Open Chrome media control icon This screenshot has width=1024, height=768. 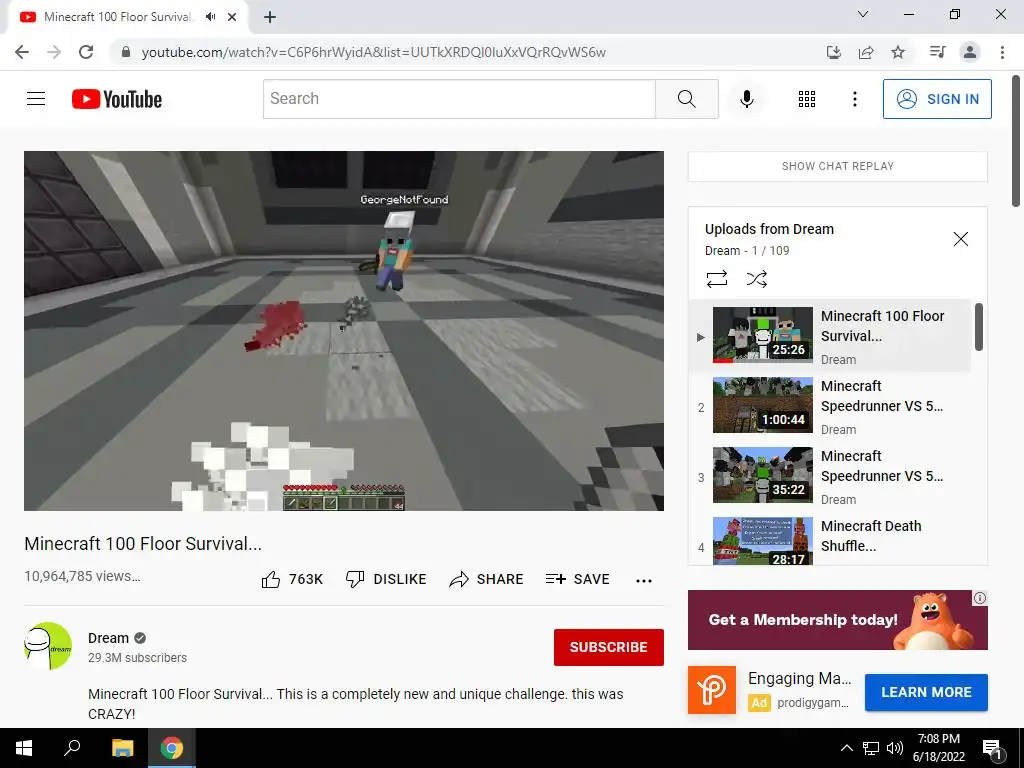(x=937, y=52)
